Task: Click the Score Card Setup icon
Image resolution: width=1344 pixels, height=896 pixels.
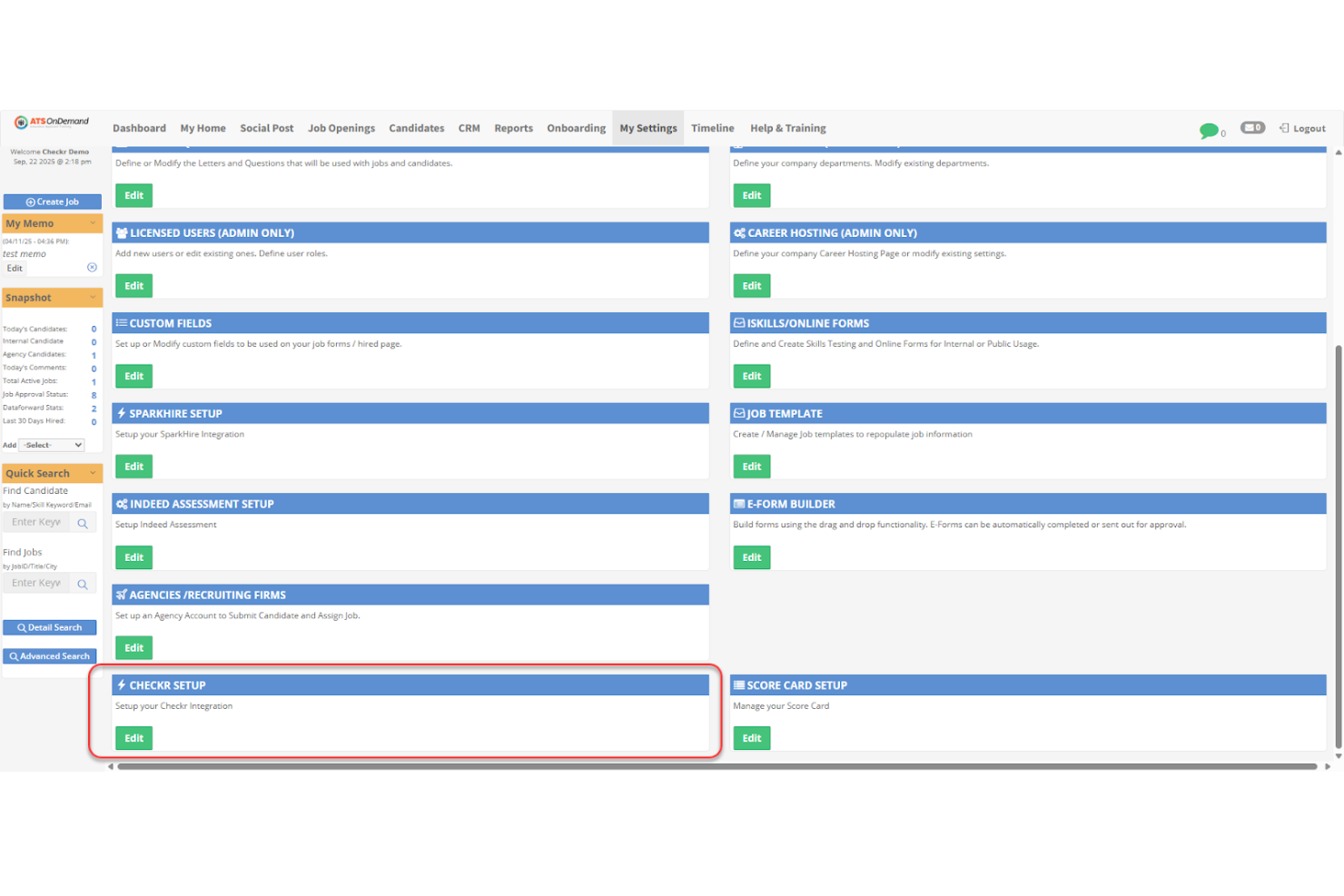Action: (739, 684)
